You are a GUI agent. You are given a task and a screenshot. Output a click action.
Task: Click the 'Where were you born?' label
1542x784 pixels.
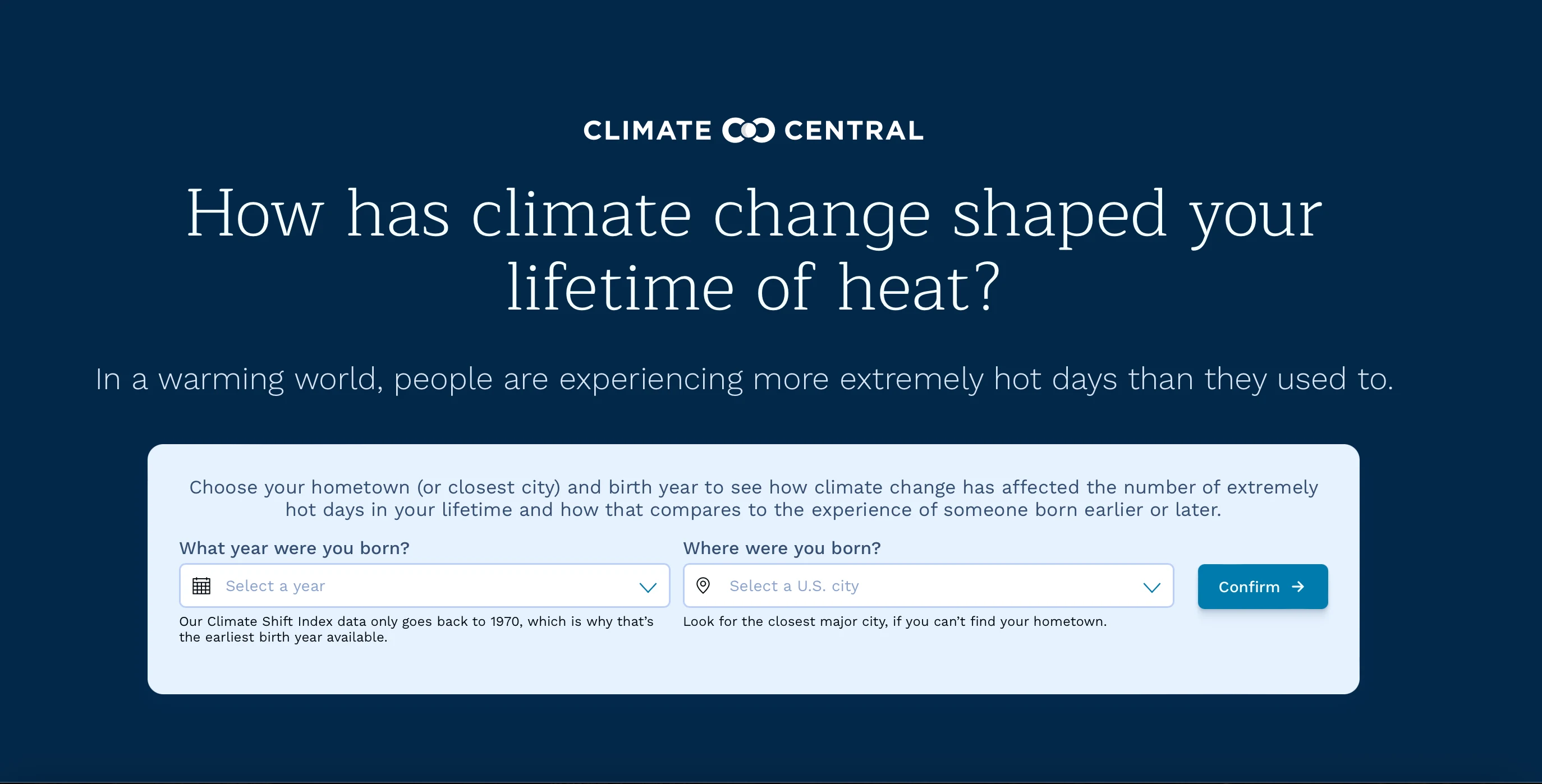(x=782, y=547)
